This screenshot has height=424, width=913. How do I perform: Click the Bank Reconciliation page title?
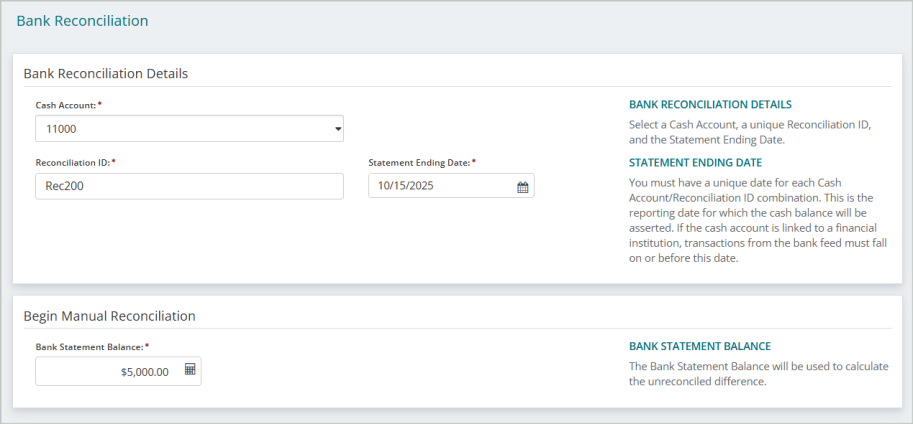(82, 20)
